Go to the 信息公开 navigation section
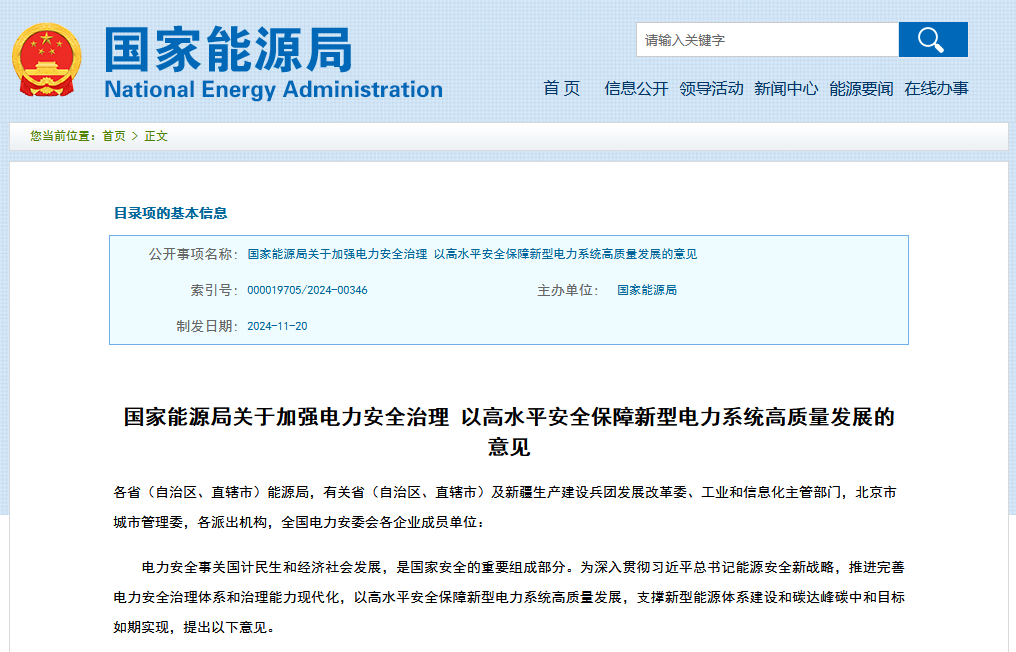Screen dimensions: 1016x652 pyautogui.click(x=636, y=88)
